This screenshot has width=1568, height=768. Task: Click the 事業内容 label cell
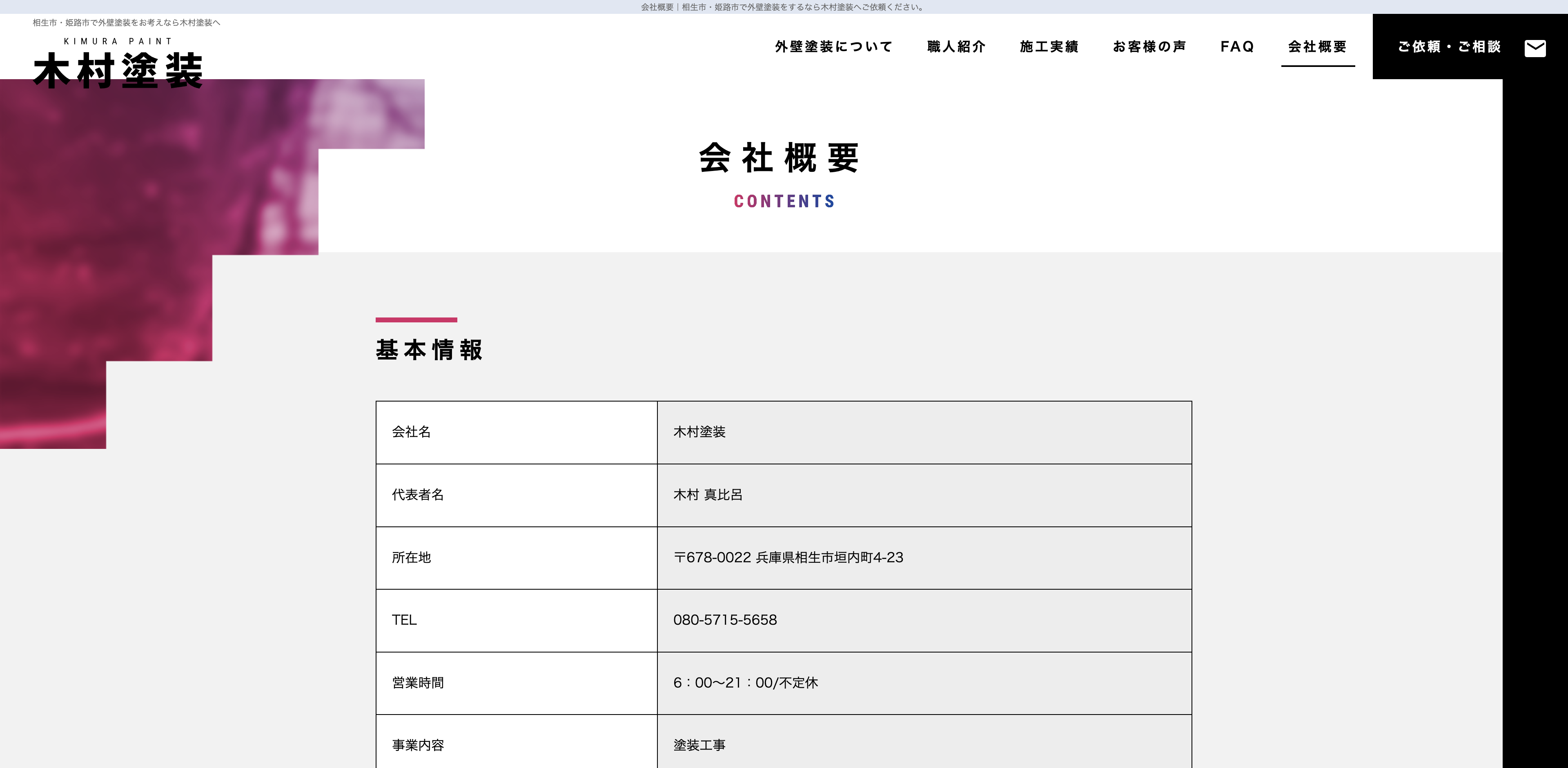tap(517, 742)
